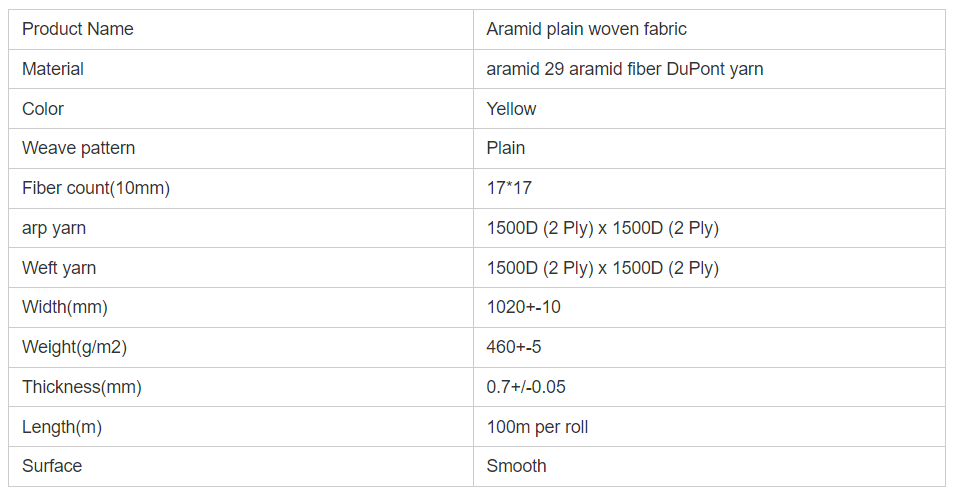Click the "Color" label cell
The width and height of the screenshot is (958, 495).
click(x=43, y=109)
